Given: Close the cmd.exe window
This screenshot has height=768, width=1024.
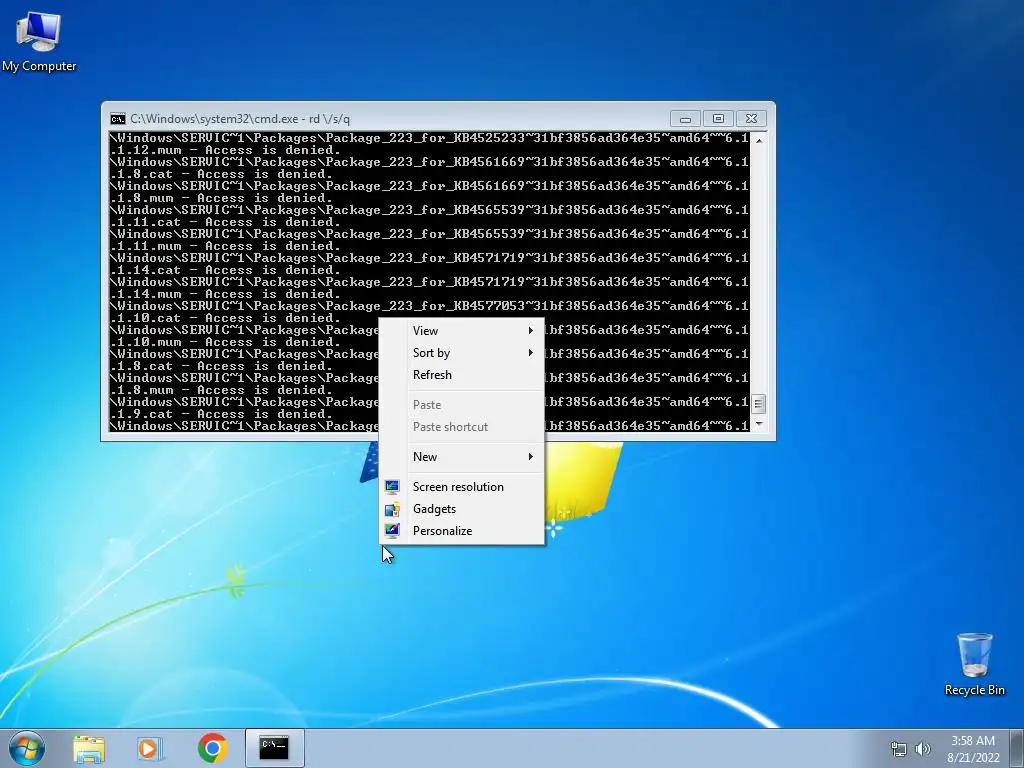Looking at the screenshot, I should (751, 119).
